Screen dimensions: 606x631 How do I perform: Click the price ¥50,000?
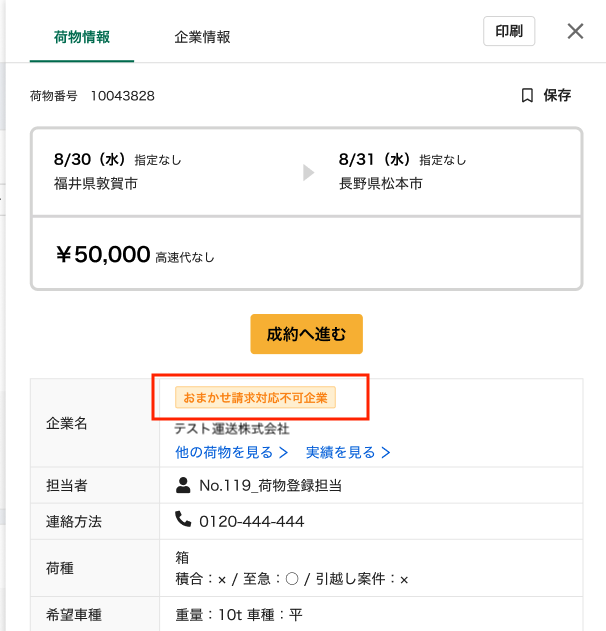(x=103, y=254)
